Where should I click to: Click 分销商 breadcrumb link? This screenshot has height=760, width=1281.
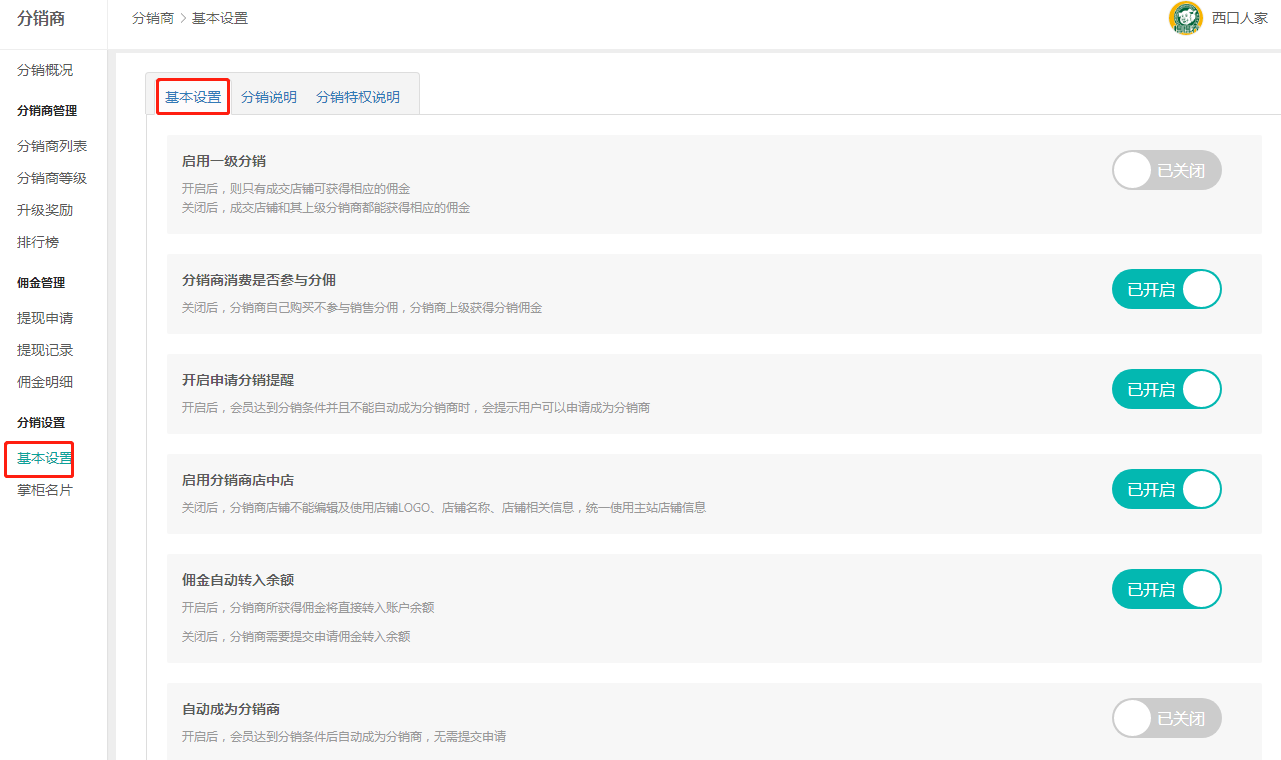tap(152, 18)
